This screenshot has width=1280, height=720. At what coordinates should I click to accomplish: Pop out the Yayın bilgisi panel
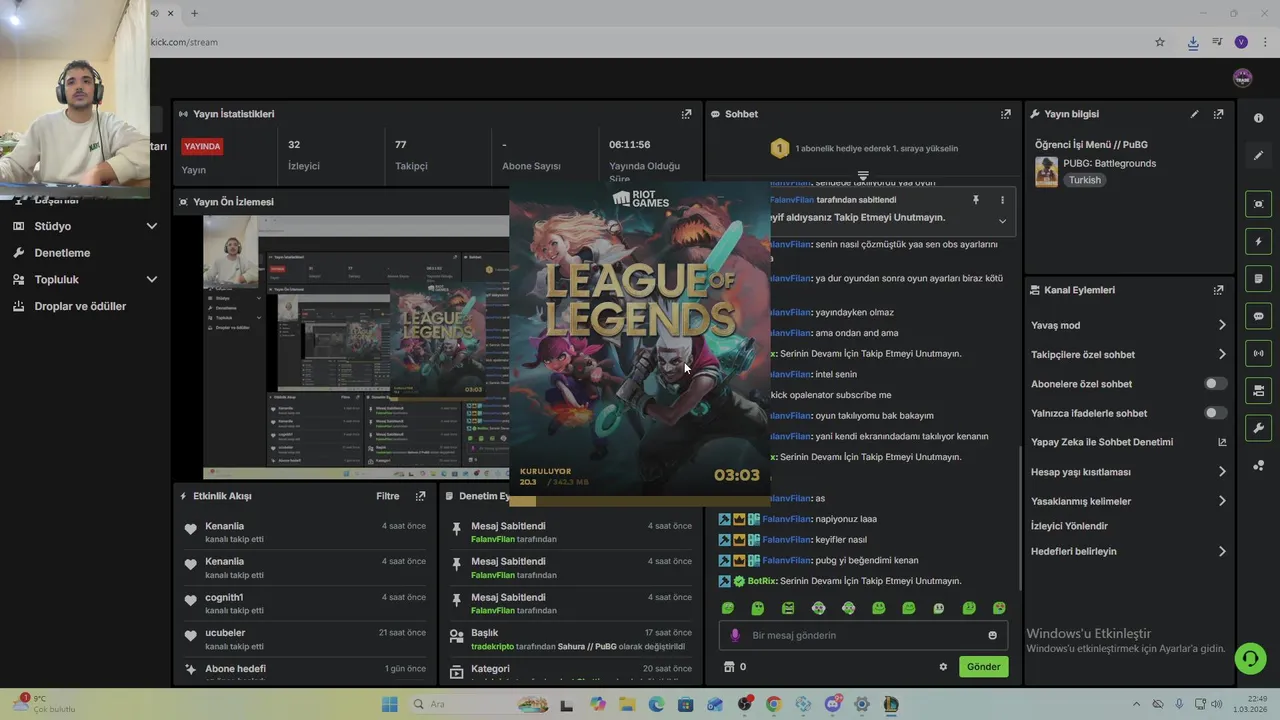[x=1218, y=114]
